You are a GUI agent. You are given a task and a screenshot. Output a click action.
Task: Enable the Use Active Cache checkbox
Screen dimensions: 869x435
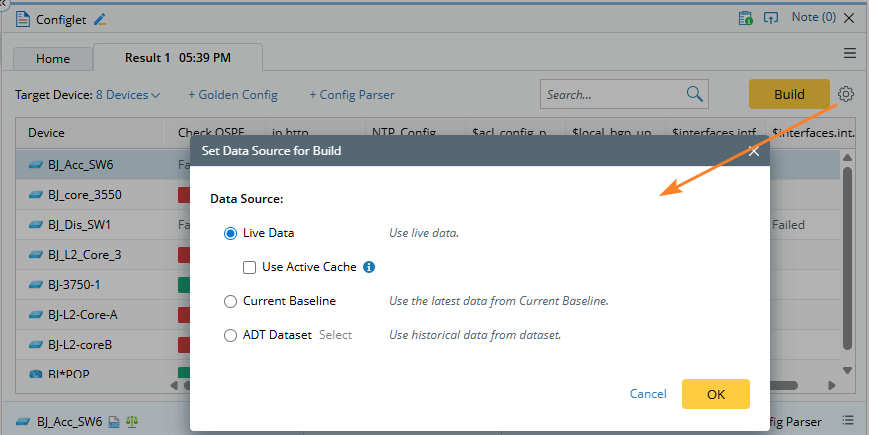[249, 267]
